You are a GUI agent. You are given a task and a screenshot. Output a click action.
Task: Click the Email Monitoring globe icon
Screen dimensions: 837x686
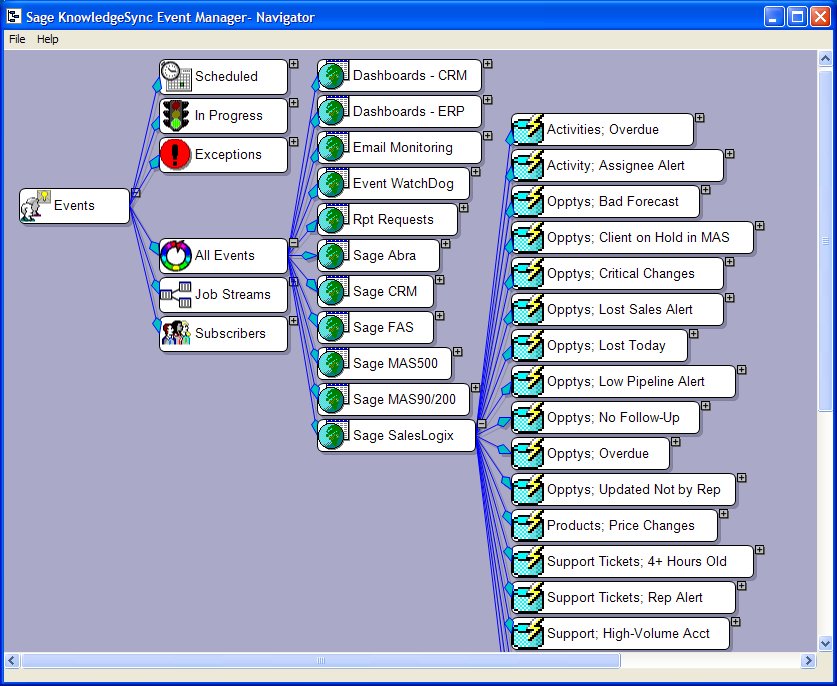point(334,147)
